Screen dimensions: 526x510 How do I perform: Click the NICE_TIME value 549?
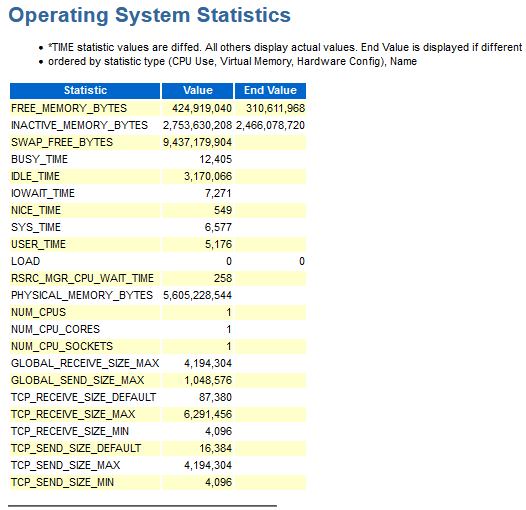pyautogui.click(x=223, y=210)
